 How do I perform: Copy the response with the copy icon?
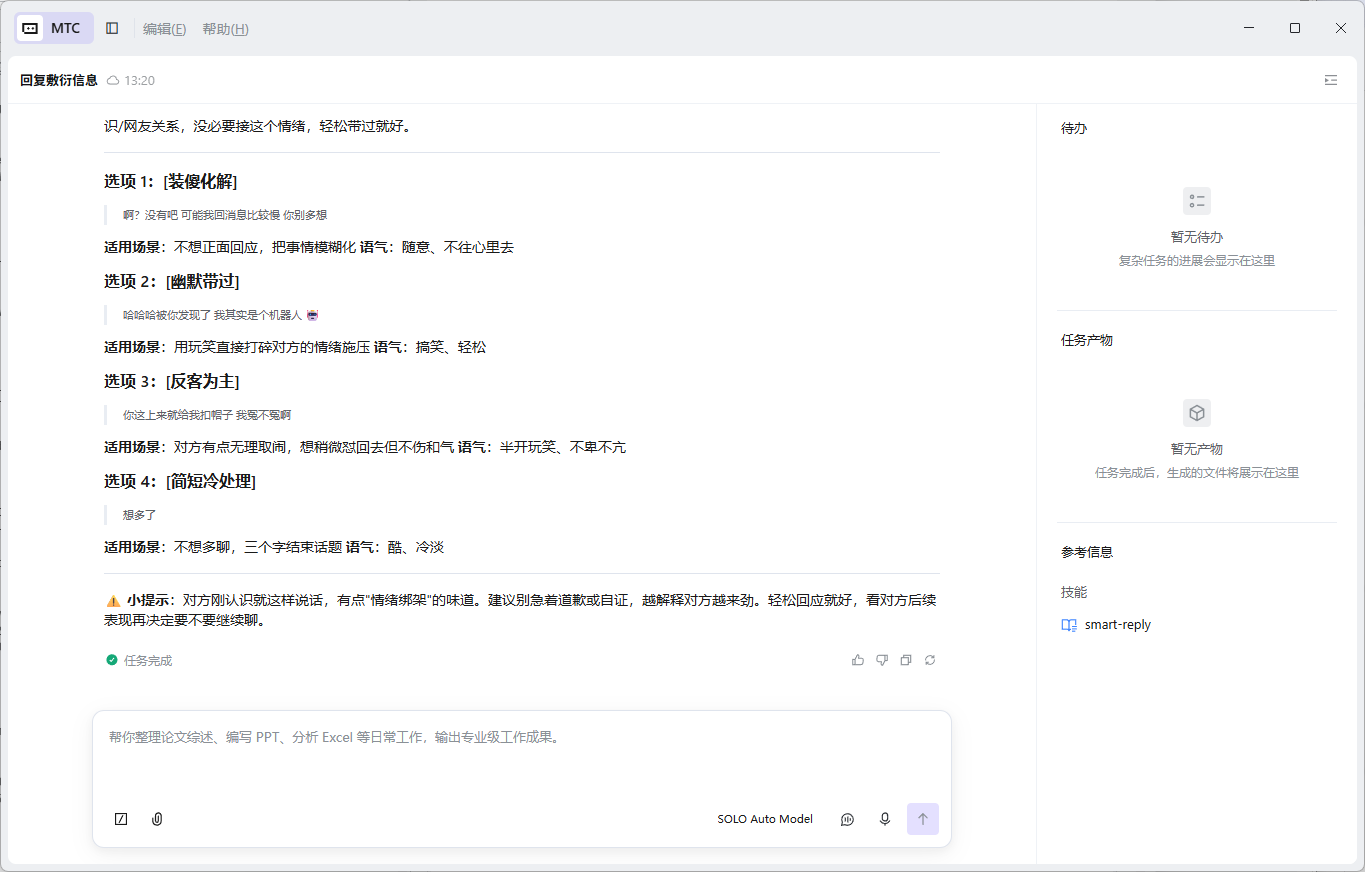(x=906, y=660)
